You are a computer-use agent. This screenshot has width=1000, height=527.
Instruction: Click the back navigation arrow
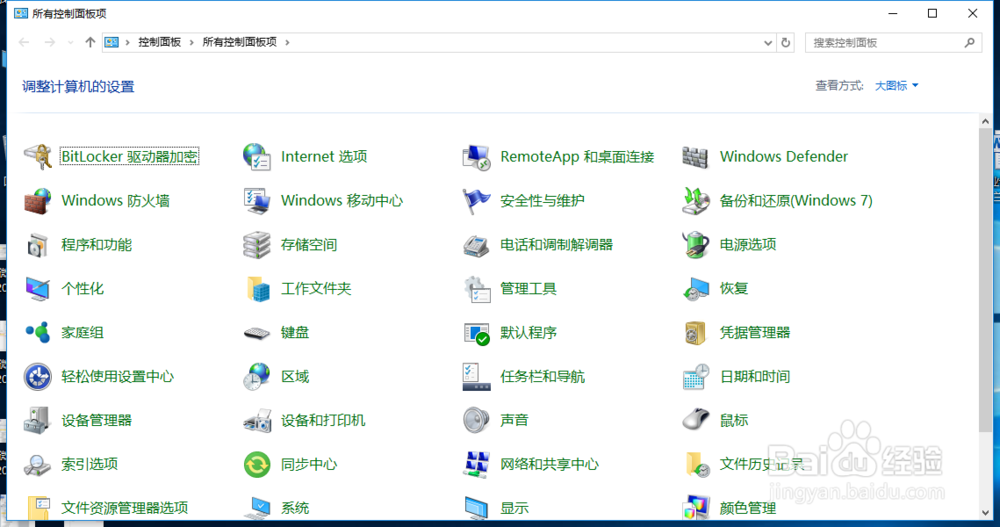pyautogui.click(x=24, y=42)
